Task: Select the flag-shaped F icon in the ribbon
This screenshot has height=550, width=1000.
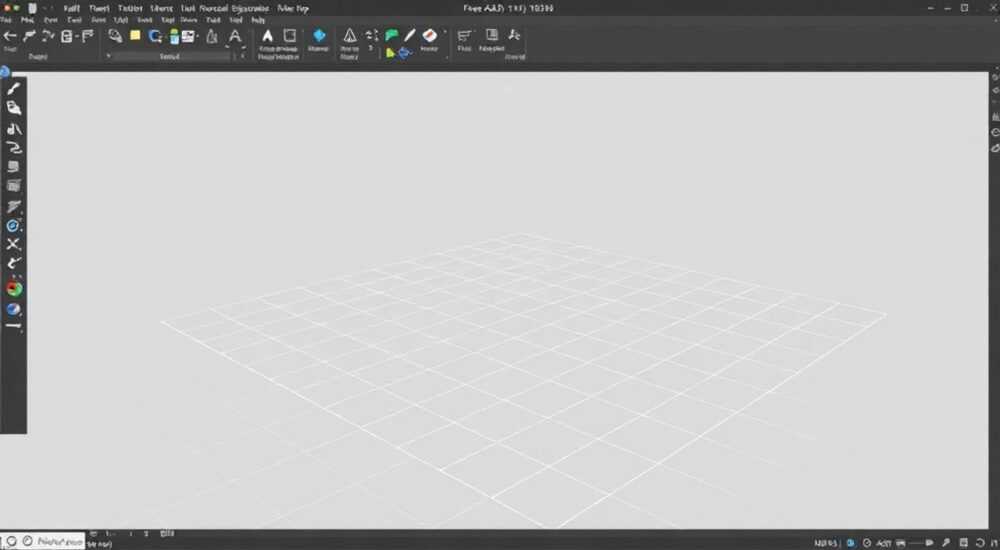Action: 87,36
